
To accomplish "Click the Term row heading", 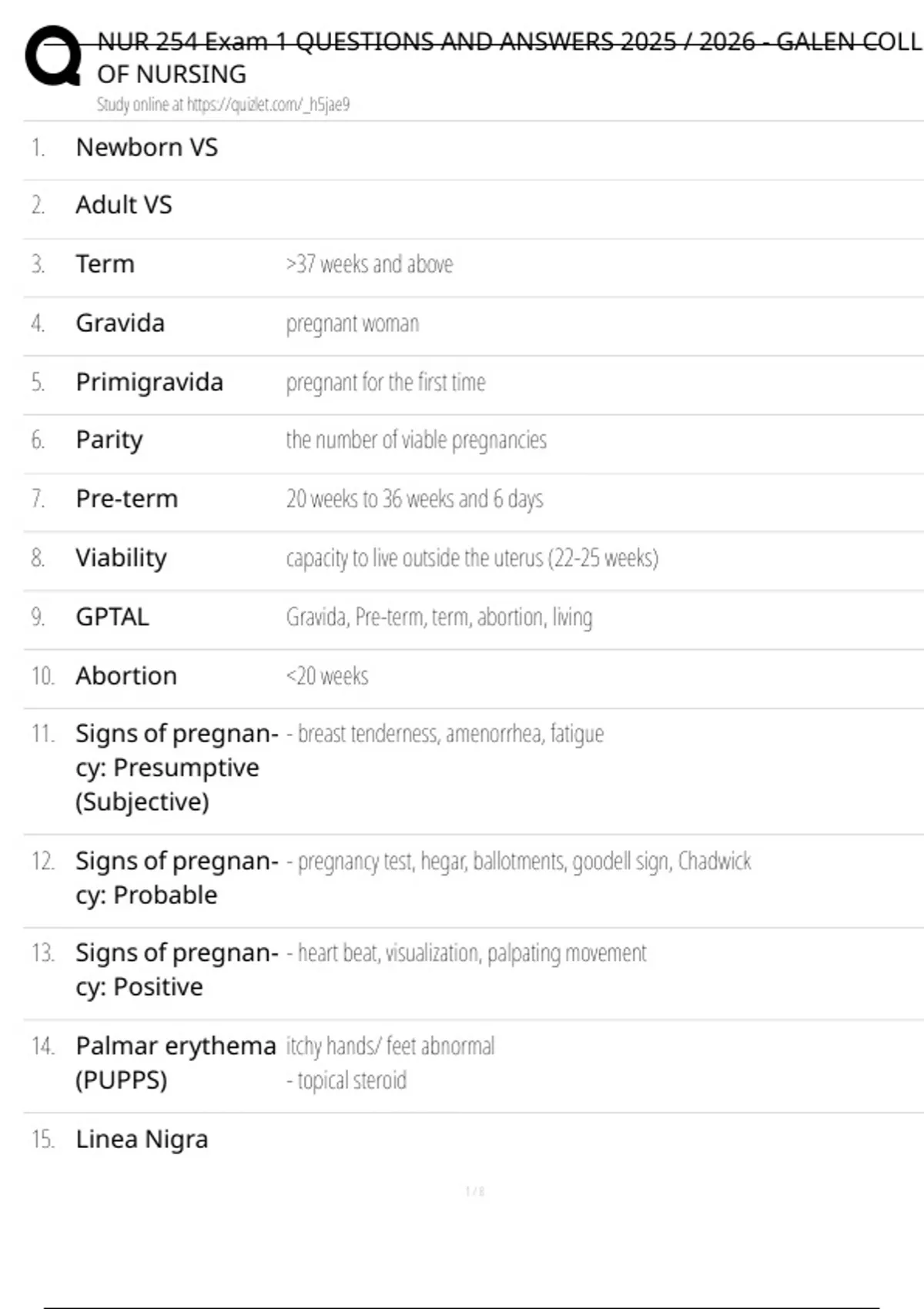I will [x=105, y=264].
